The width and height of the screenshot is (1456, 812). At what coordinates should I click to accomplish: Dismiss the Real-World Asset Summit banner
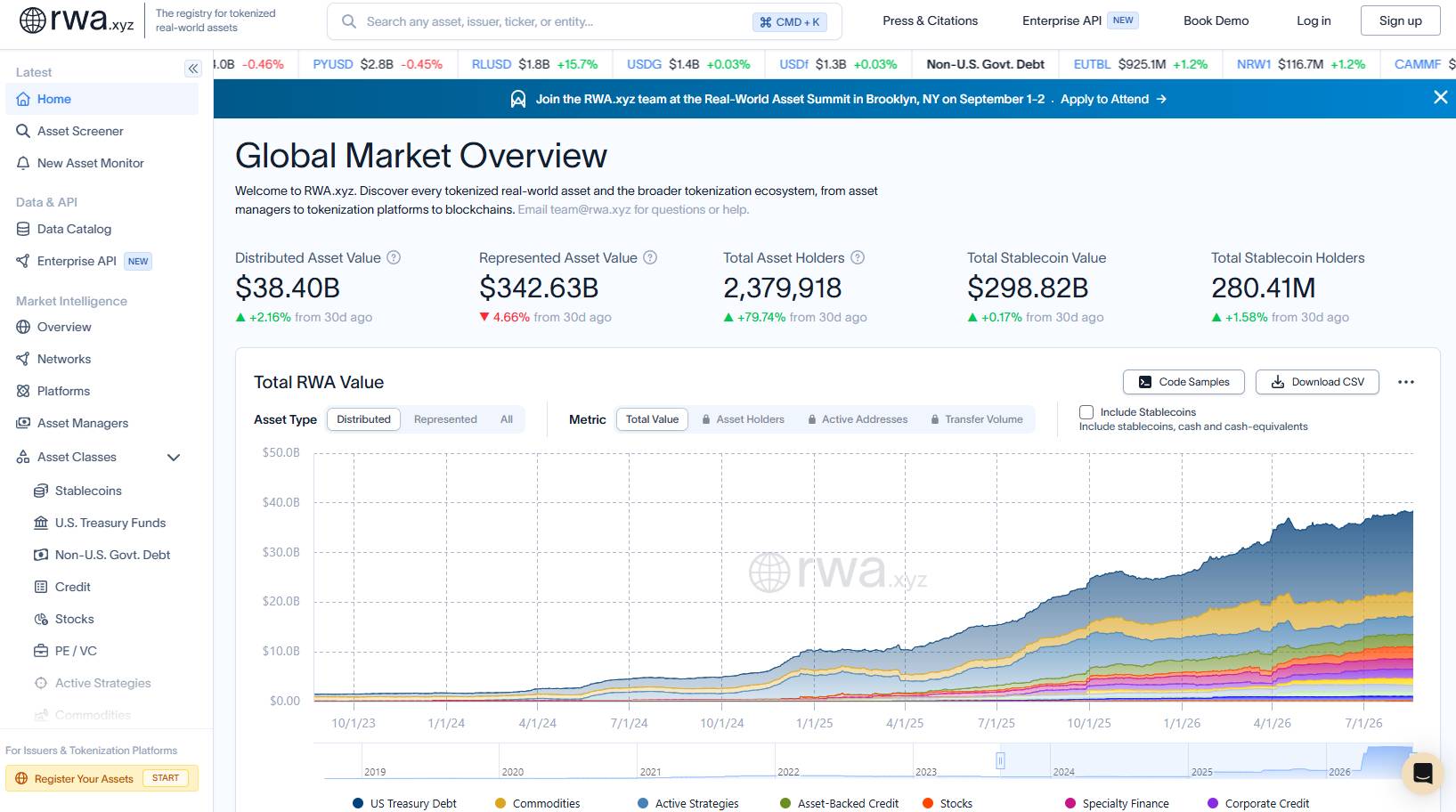(x=1440, y=98)
